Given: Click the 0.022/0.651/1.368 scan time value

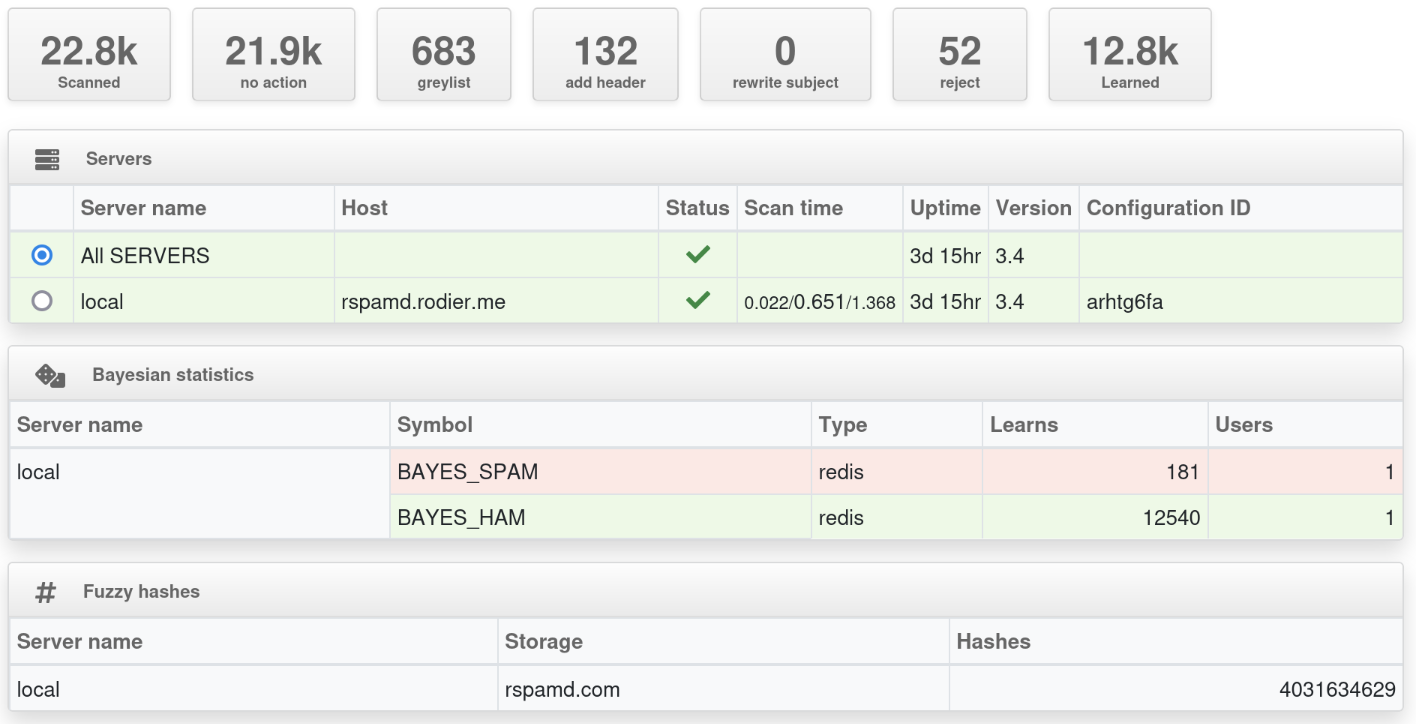Looking at the screenshot, I should click(x=820, y=302).
